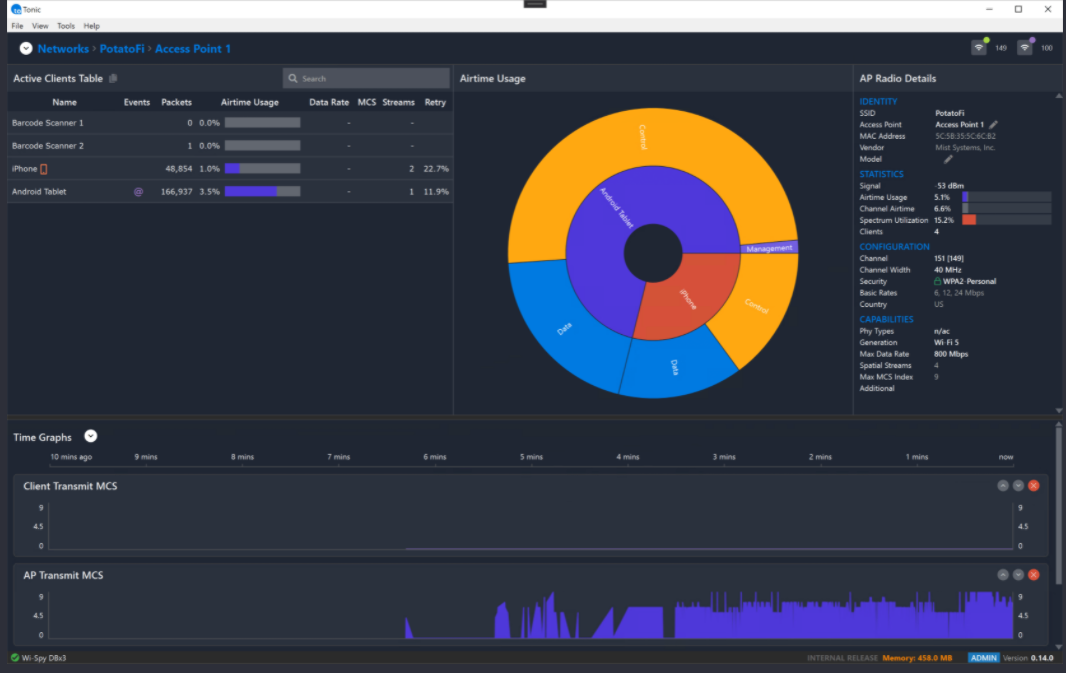This screenshot has width=1066, height=673.
Task: Open the File menu
Action: pos(18,26)
